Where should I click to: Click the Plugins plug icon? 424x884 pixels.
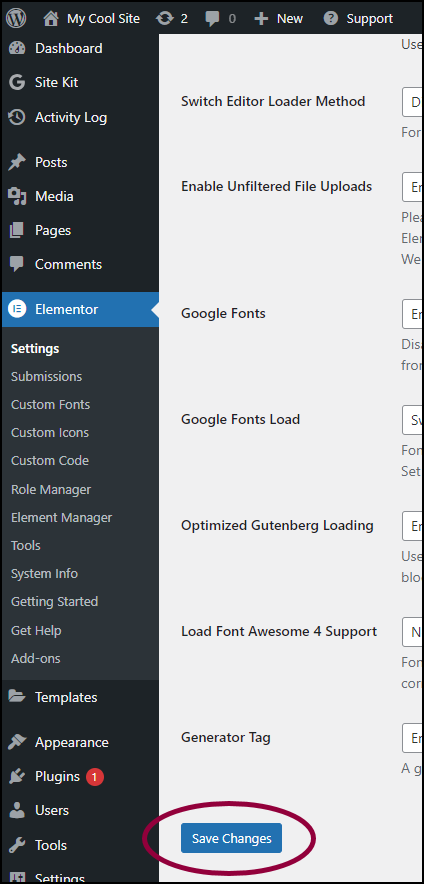coord(17,776)
